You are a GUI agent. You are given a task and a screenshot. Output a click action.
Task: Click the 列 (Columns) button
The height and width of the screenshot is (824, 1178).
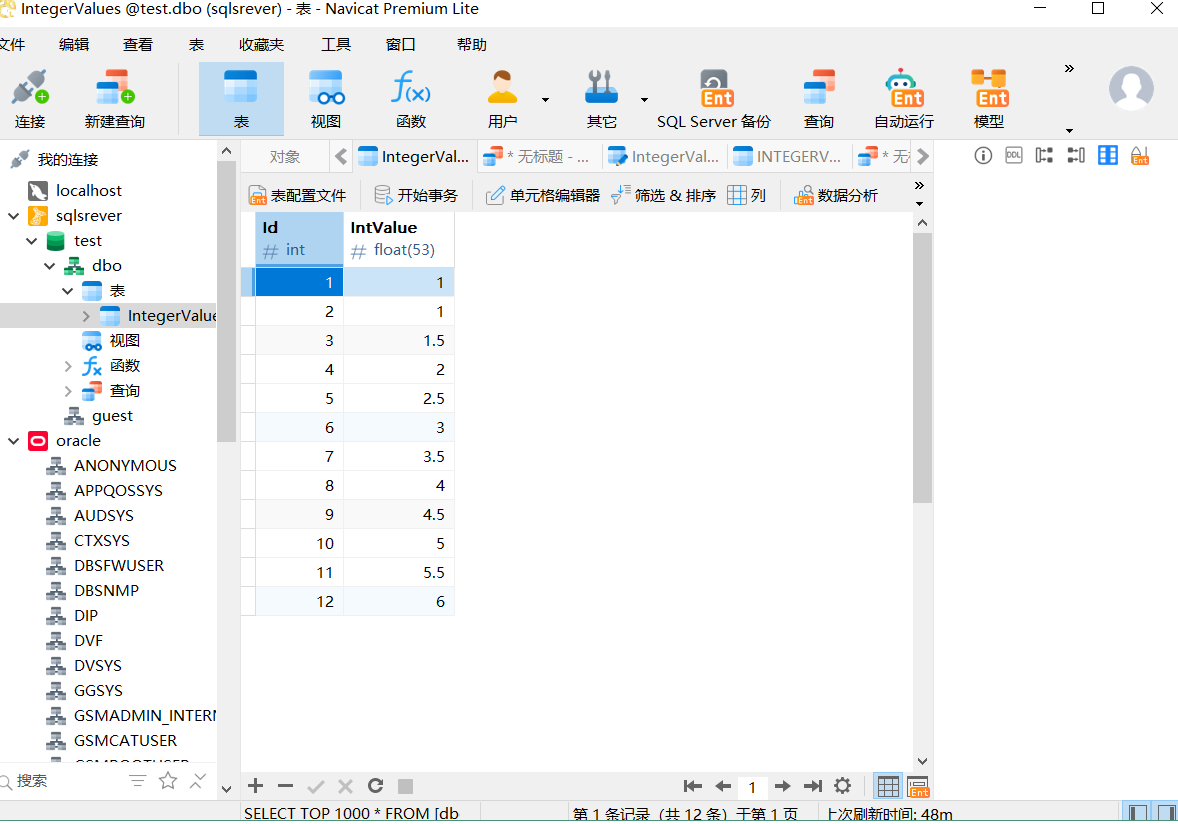(747, 195)
